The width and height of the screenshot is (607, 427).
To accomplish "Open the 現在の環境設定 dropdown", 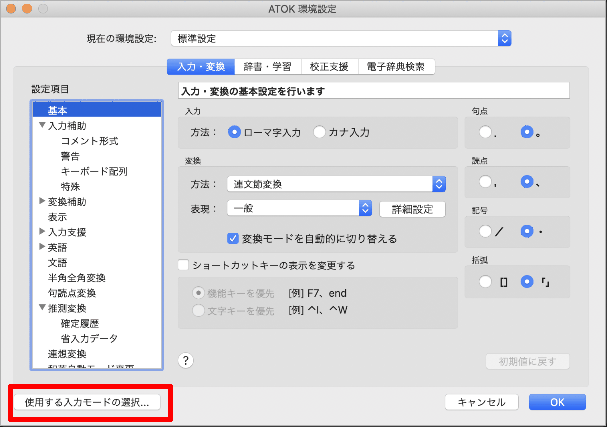I will coord(504,39).
